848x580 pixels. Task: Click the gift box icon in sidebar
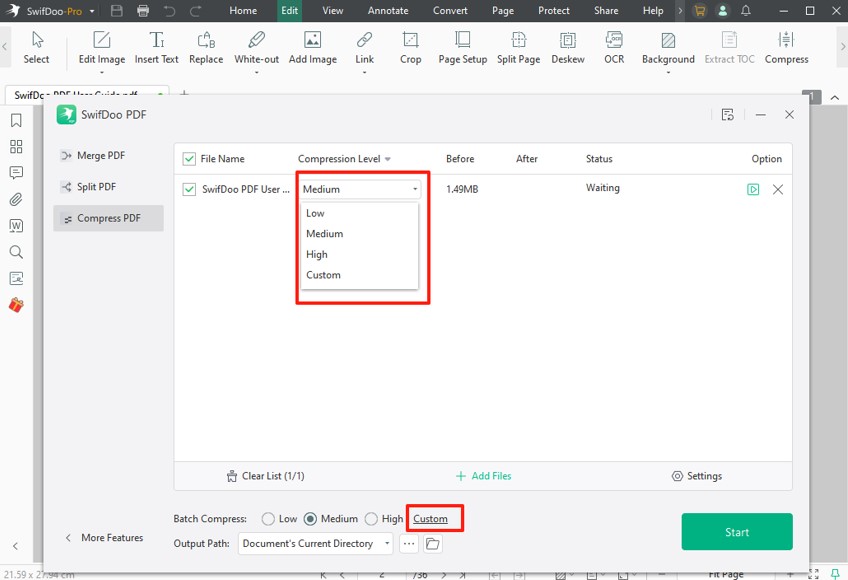point(16,305)
